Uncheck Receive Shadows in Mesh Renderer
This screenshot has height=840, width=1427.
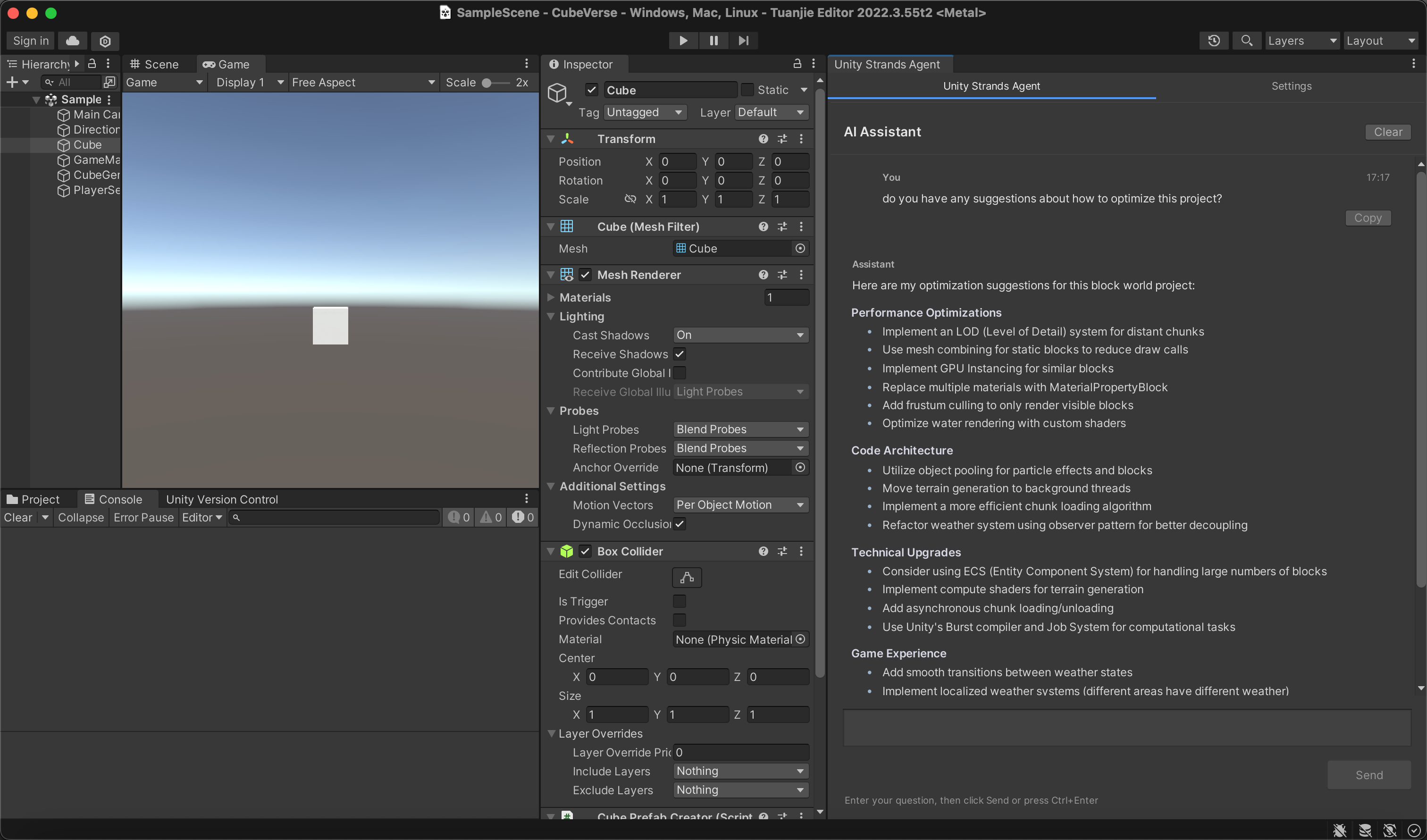pyautogui.click(x=680, y=354)
